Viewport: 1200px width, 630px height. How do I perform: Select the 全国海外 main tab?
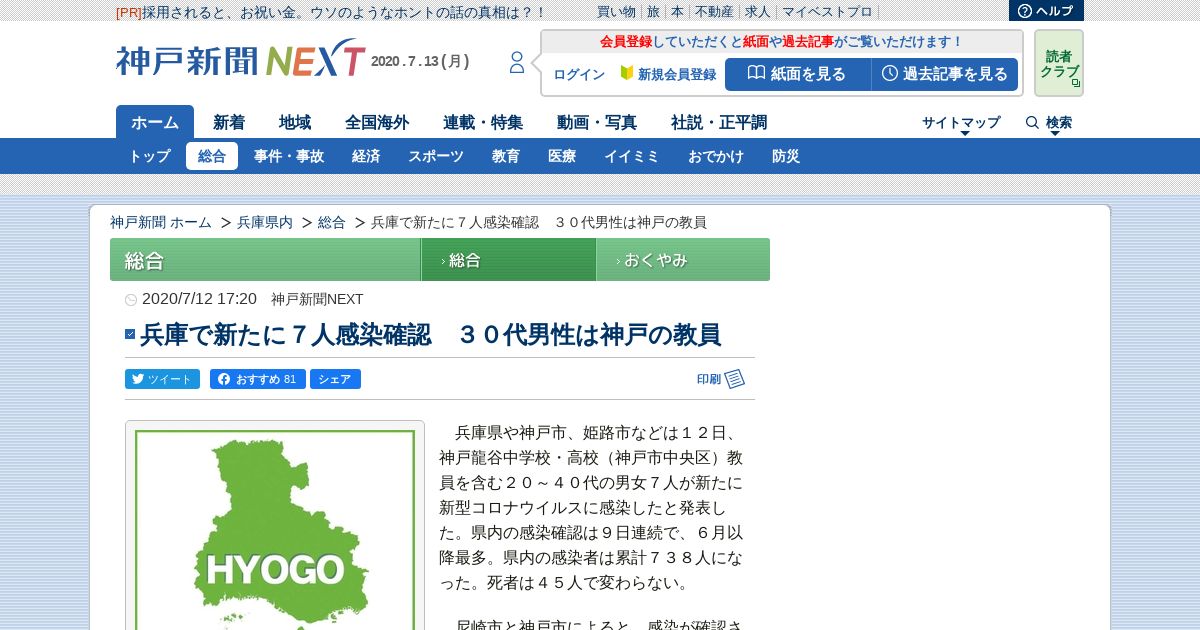pos(377,122)
